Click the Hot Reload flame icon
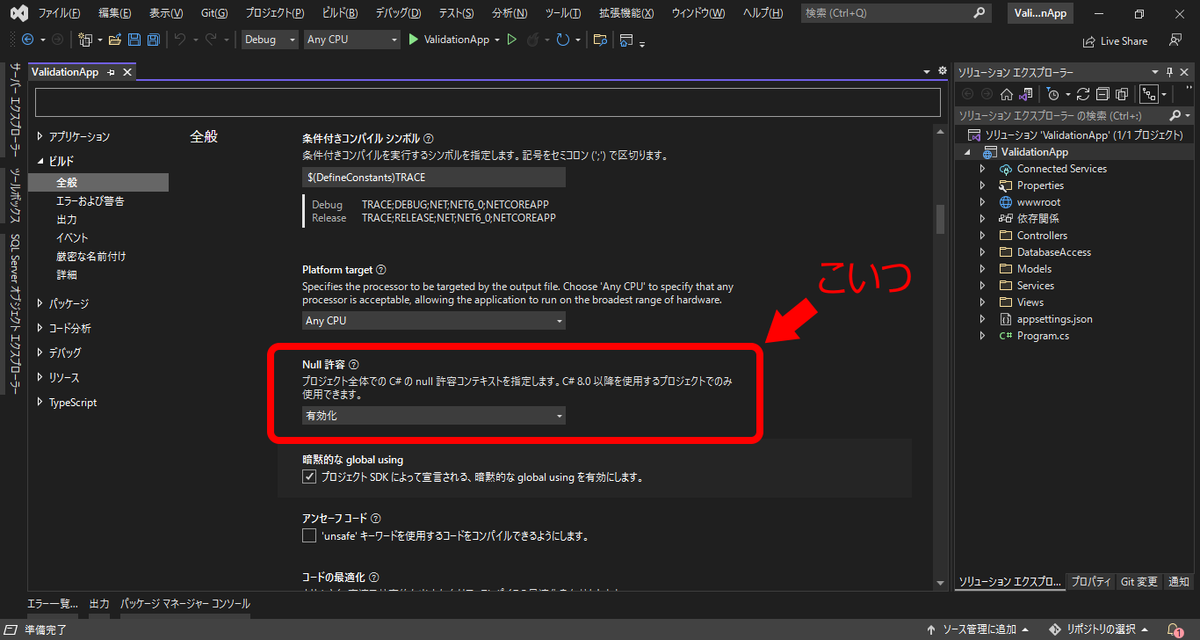This screenshot has height=640, width=1200. pos(535,40)
